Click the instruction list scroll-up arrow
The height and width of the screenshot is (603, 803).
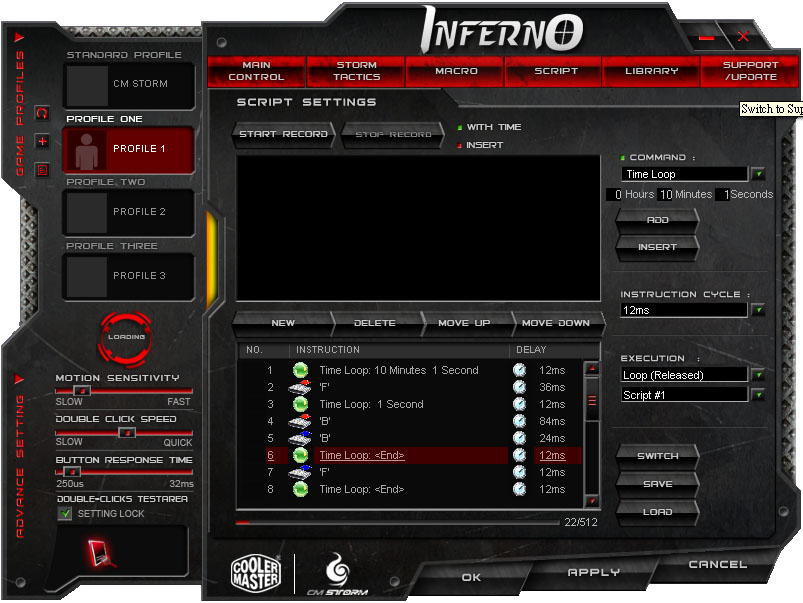(x=591, y=368)
